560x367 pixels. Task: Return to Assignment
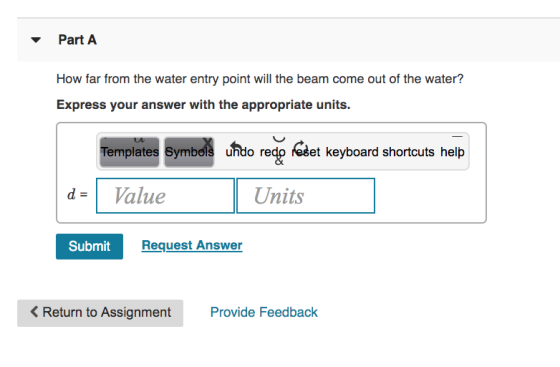point(100,313)
